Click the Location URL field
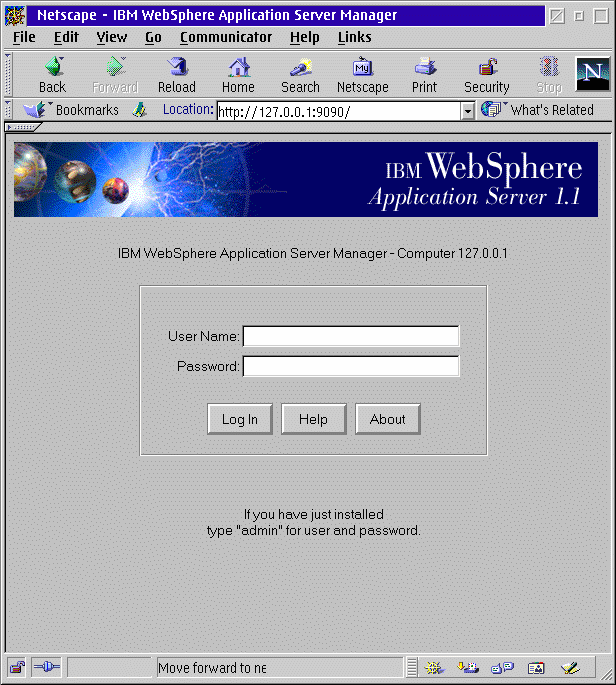 [339, 111]
